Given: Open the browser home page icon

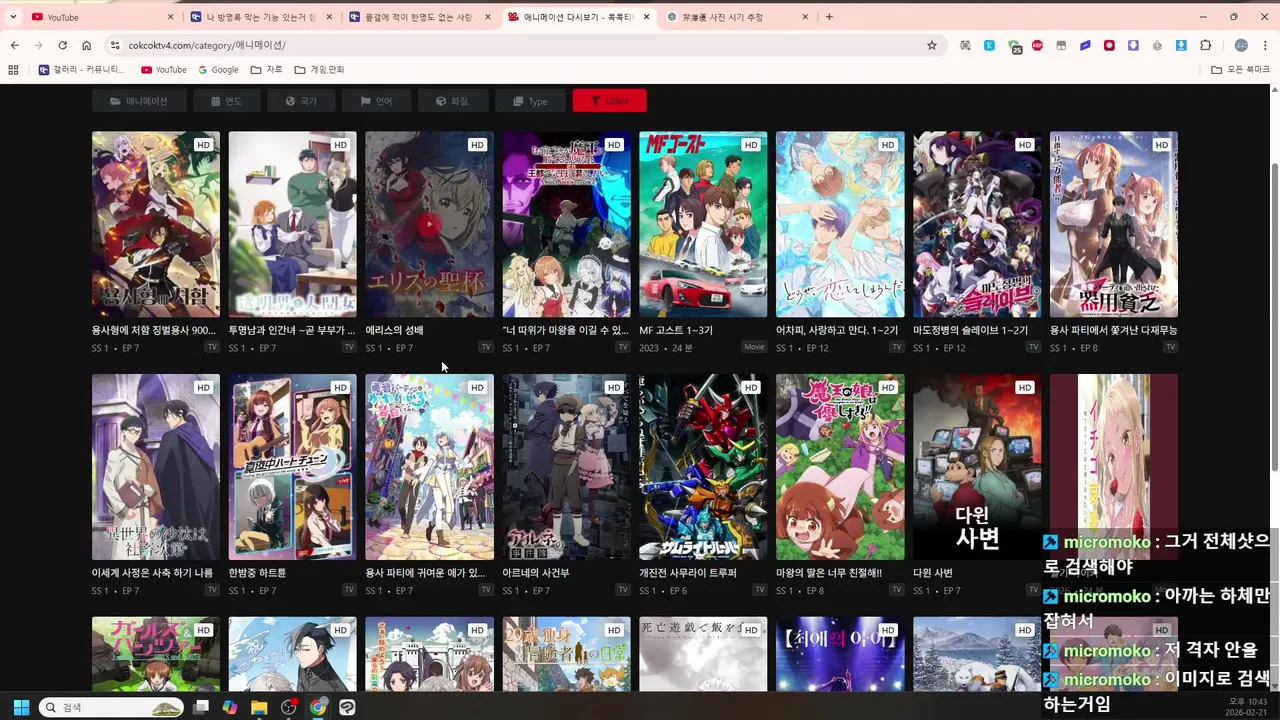Looking at the screenshot, I should tap(86, 45).
